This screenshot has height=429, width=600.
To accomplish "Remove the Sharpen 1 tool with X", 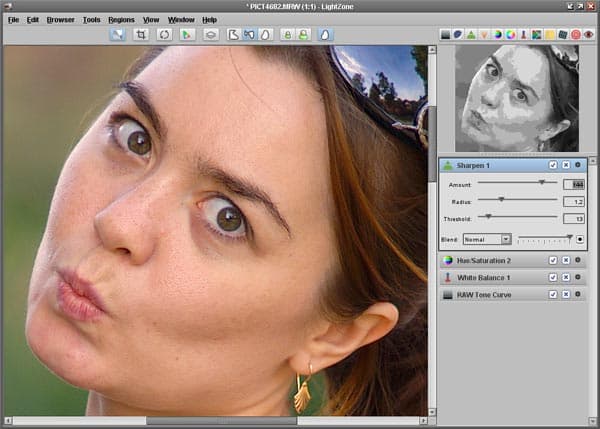I will pyautogui.click(x=565, y=164).
